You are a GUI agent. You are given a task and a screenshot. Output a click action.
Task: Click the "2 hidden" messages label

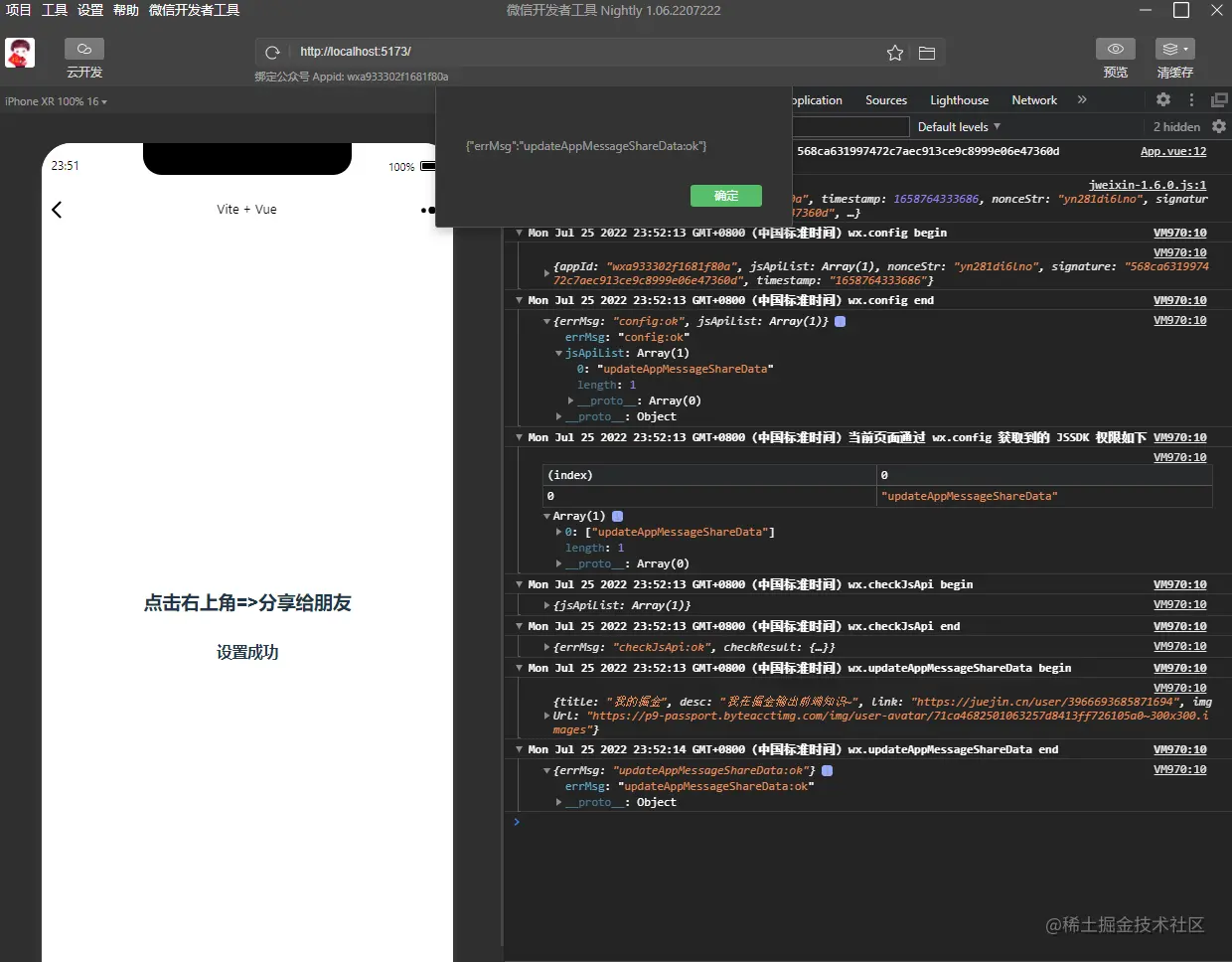tap(1176, 126)
